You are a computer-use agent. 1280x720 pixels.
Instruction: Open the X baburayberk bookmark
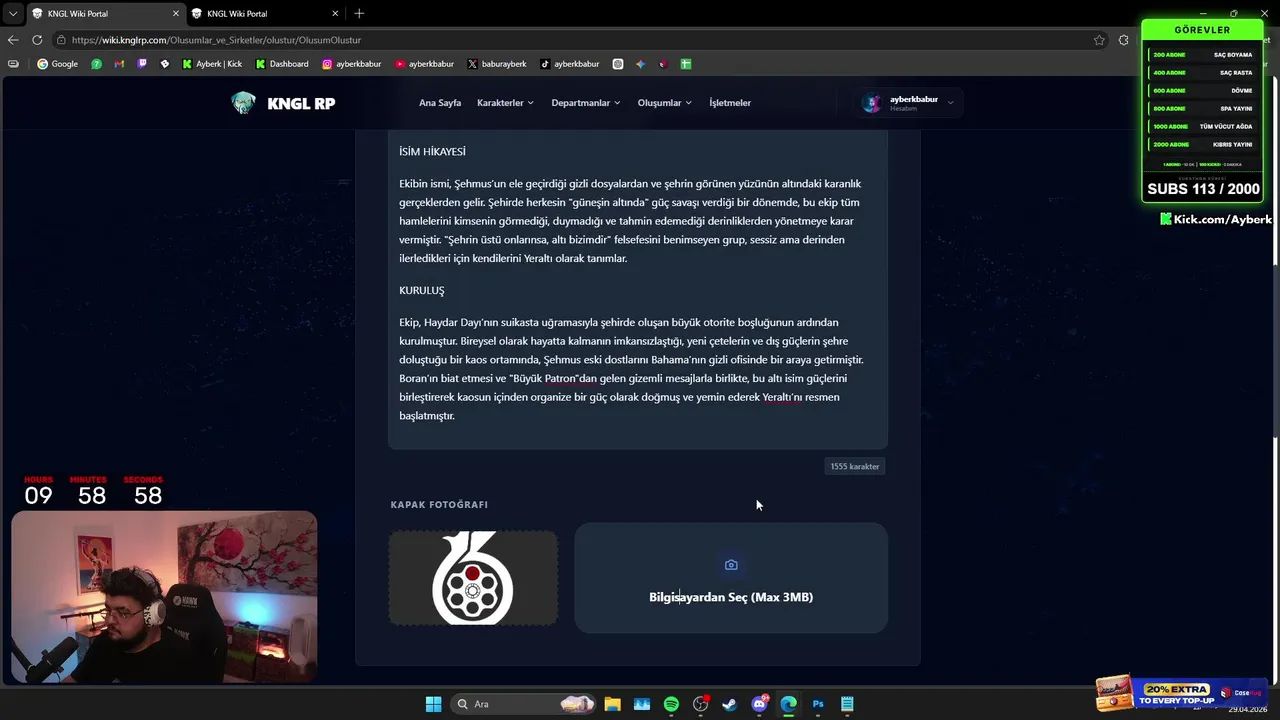click(x=497, y=64)
